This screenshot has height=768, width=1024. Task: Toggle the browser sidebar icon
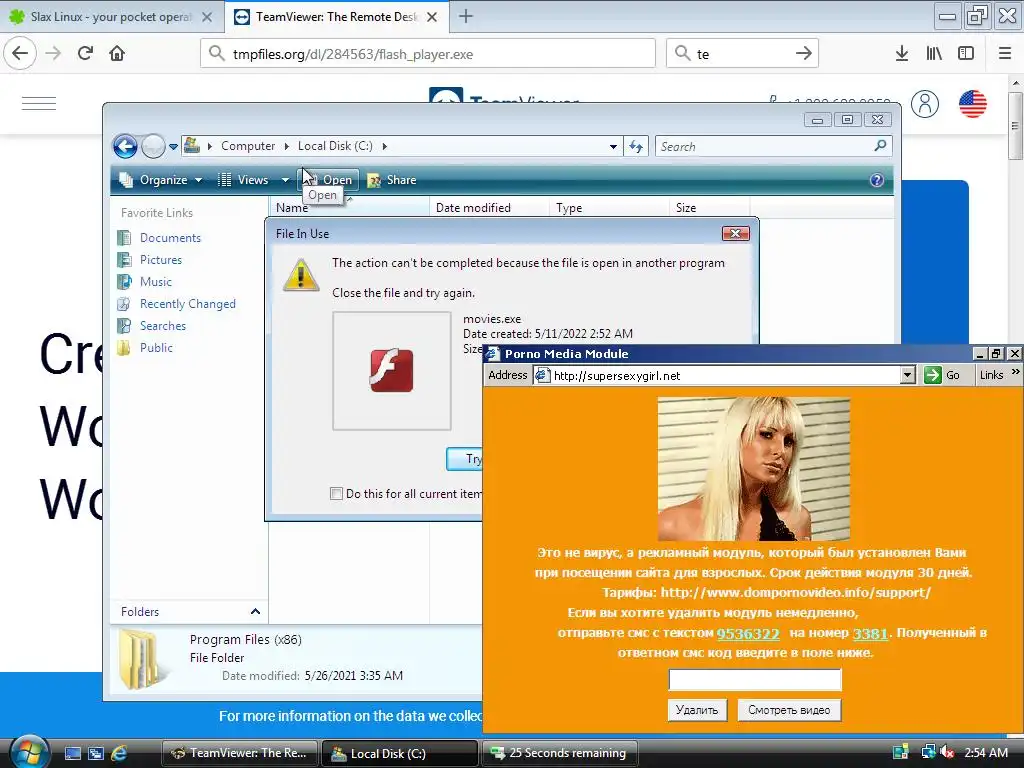(x=966, y=54)
